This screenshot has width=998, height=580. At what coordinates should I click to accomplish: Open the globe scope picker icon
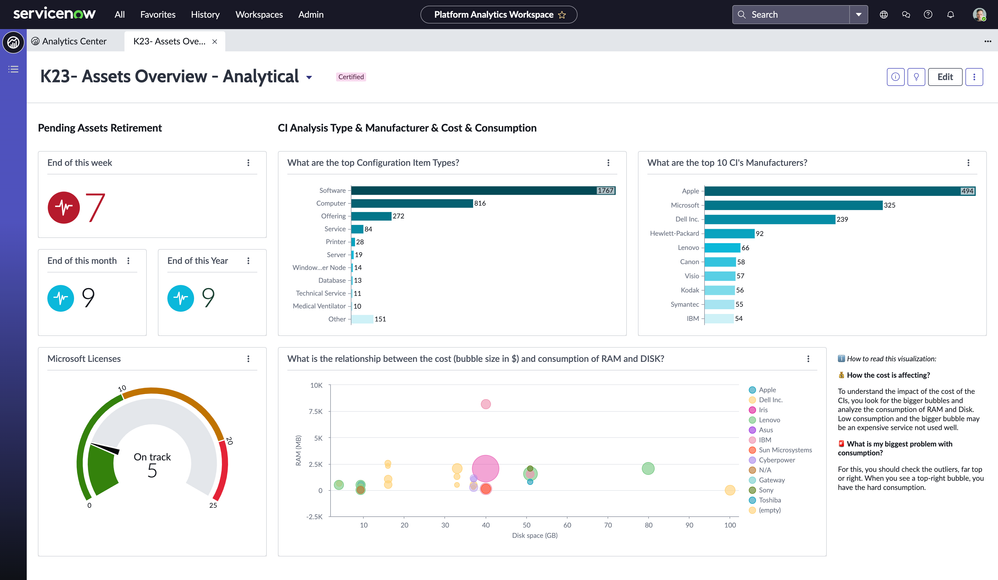[x=883, y=15]
